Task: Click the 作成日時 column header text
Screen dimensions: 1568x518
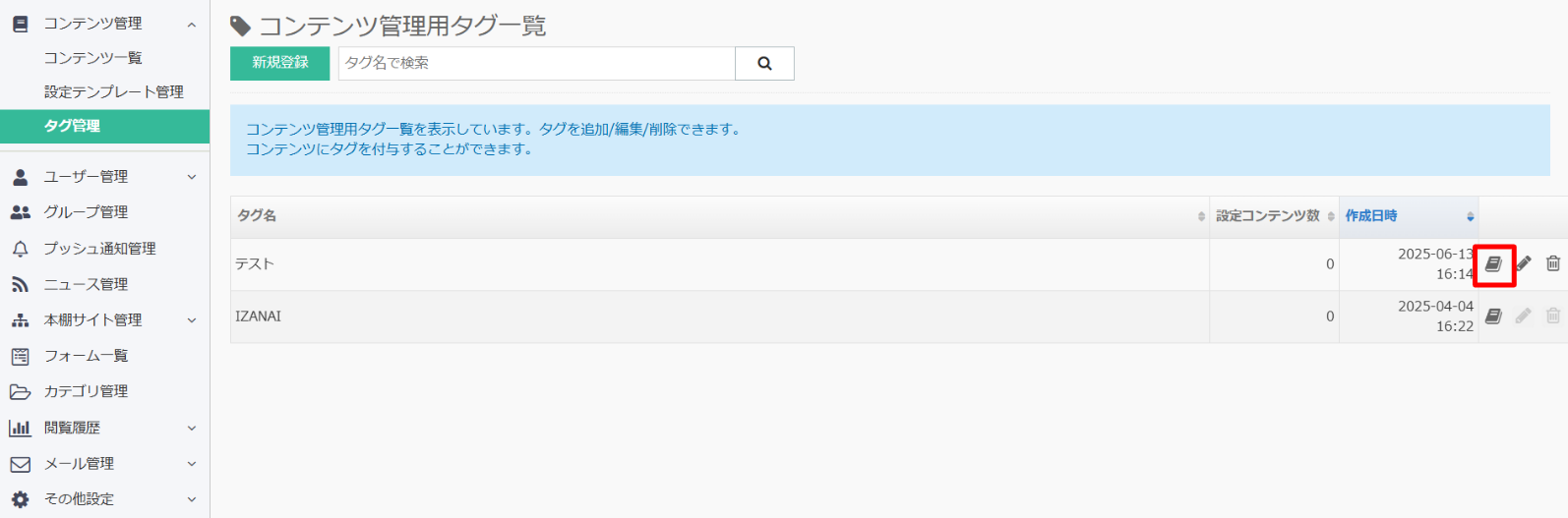Action: [x=1371, y=216]
